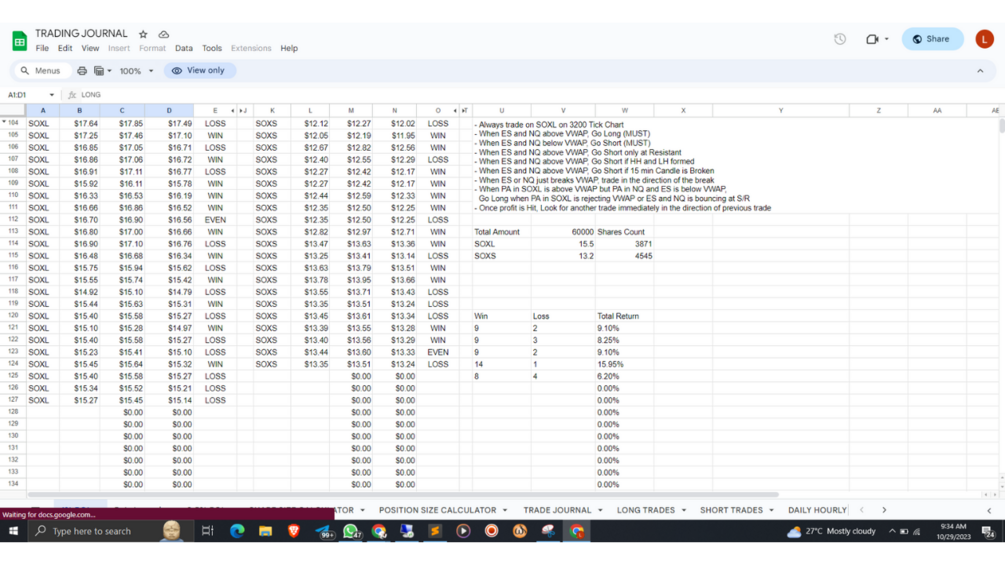Screen dimensions: 1005x565
Task: Click the filter views icon
Action: pos(99,70)
